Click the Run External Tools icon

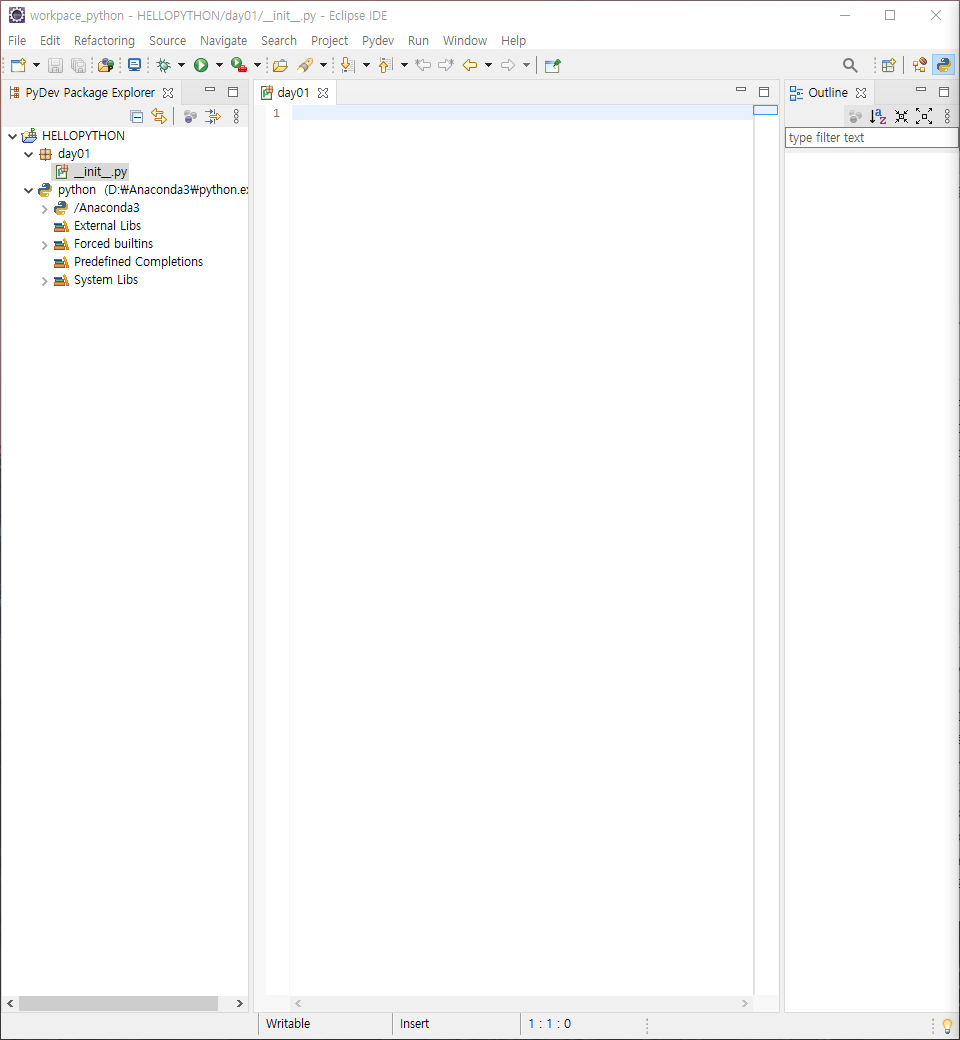[x=239, y=65]
